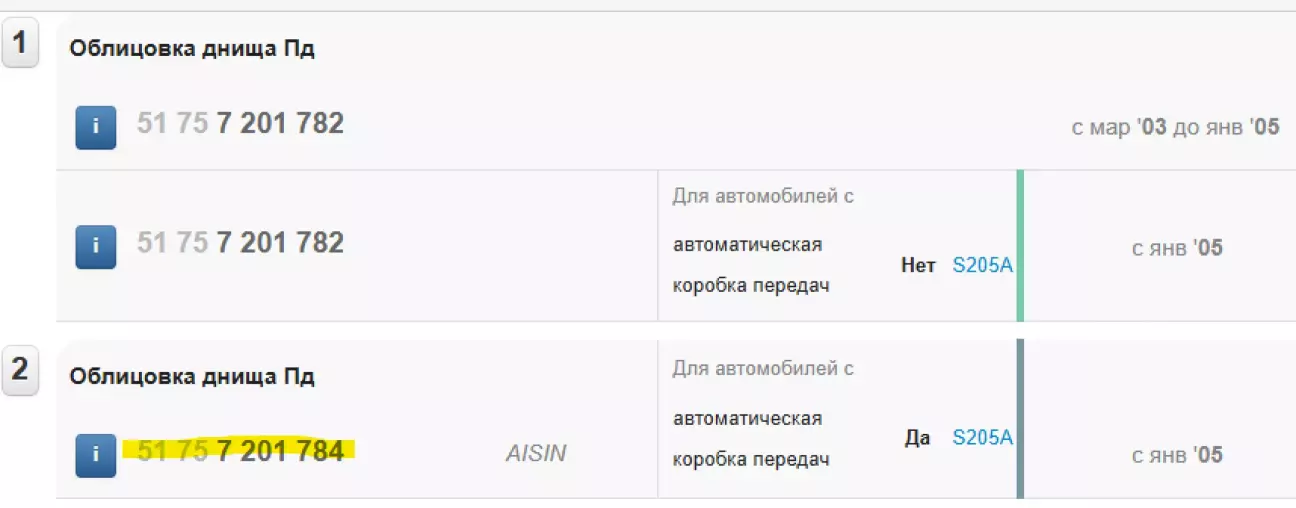Click the date range 'с мар '03 до янв '05'

1175,129
